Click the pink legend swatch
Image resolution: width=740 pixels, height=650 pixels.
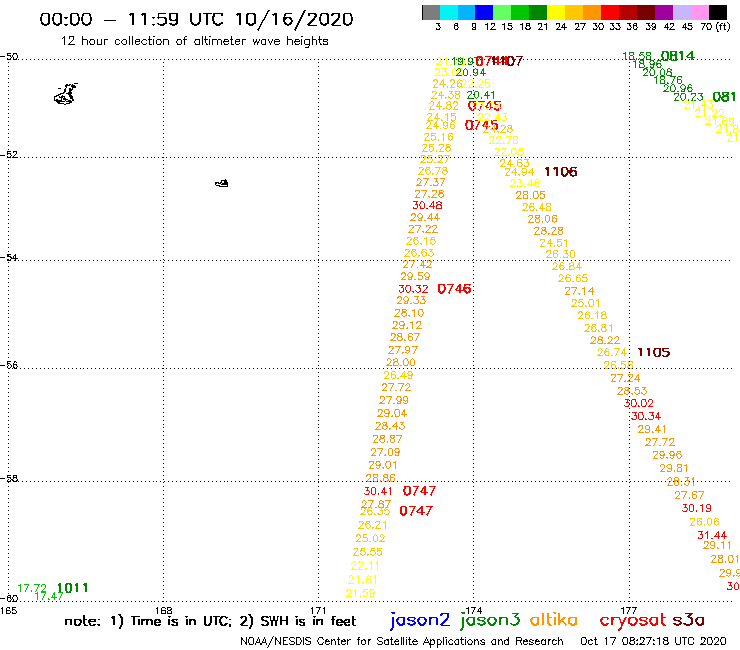tap(699, 12)
